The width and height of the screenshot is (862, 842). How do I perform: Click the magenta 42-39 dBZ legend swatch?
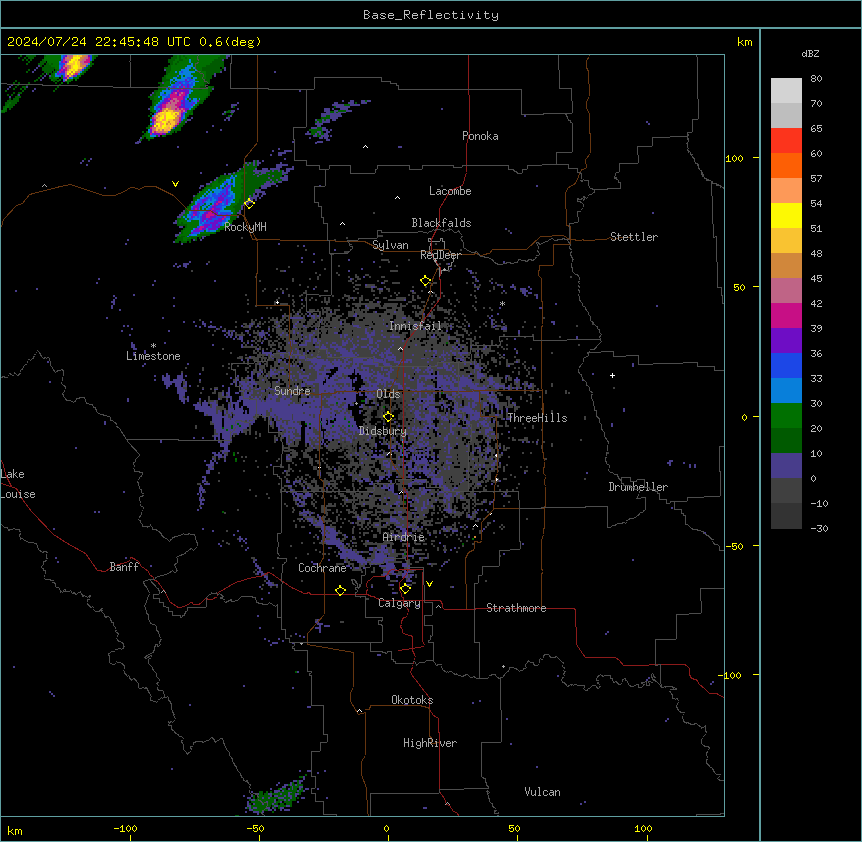[786, 315]
